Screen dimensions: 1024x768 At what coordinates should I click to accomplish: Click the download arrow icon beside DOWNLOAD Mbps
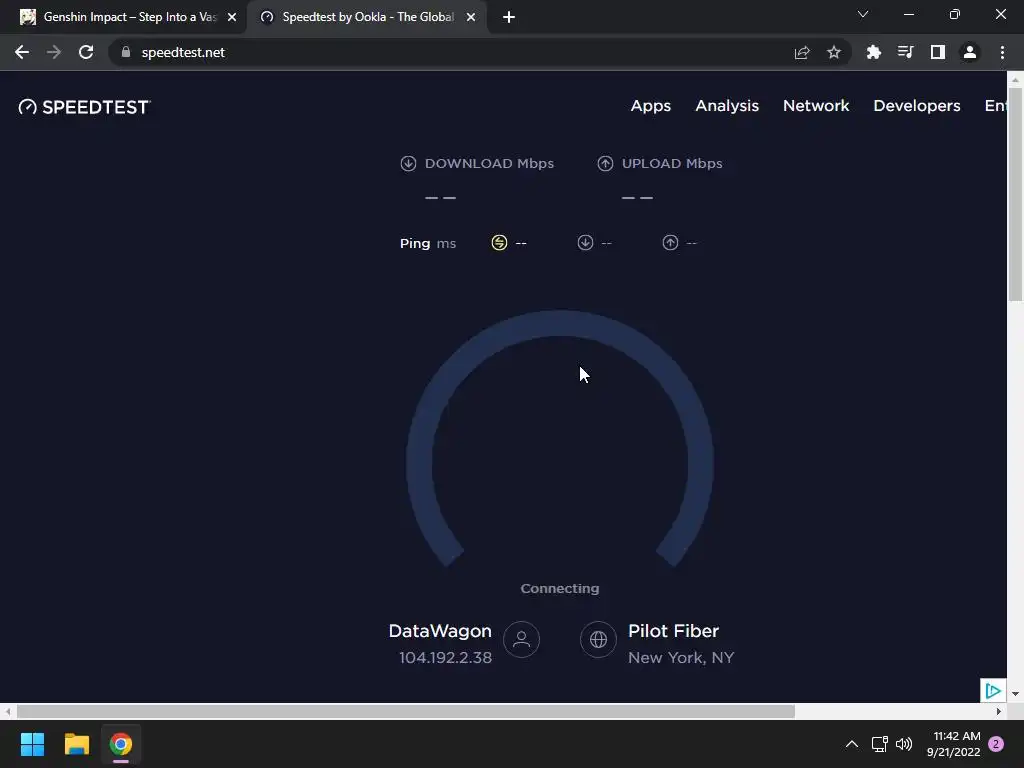408,163
